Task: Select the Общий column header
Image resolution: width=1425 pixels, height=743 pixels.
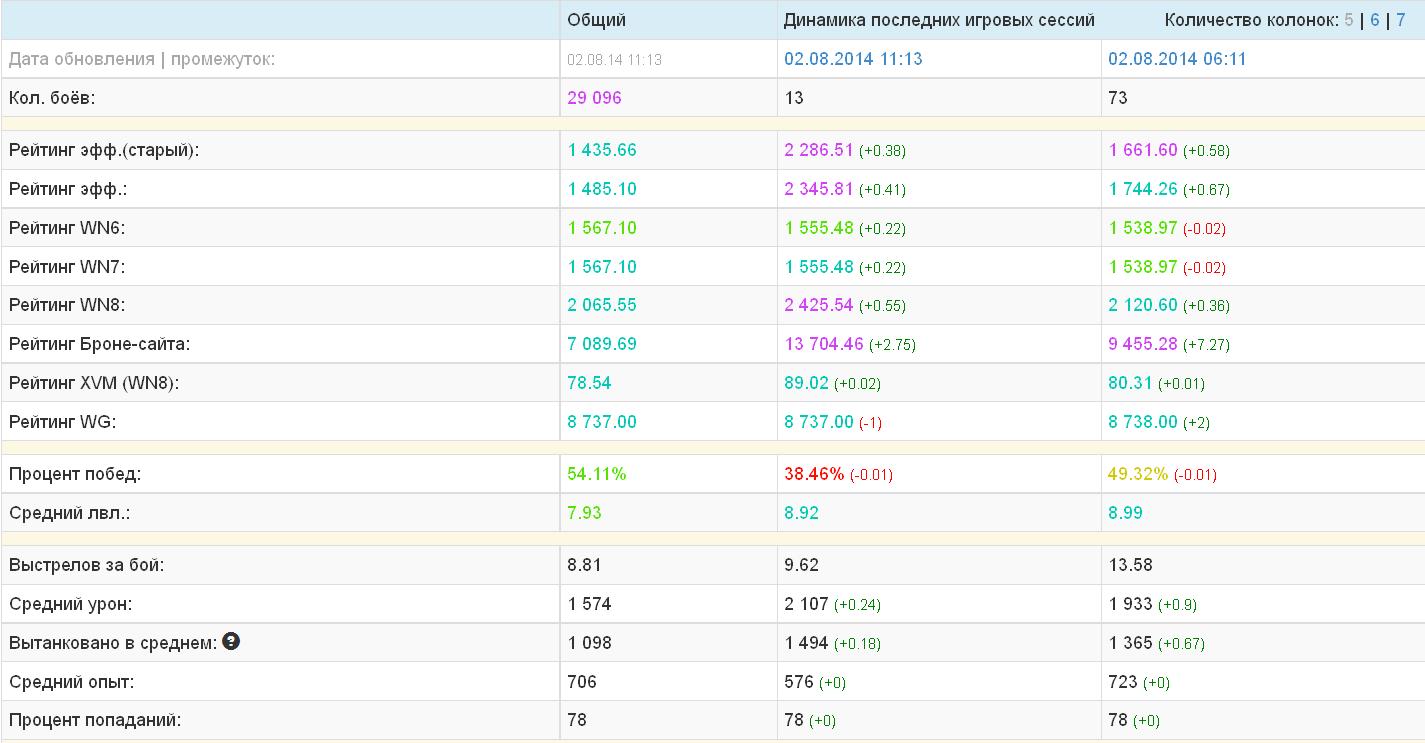Action: [596, 20]
